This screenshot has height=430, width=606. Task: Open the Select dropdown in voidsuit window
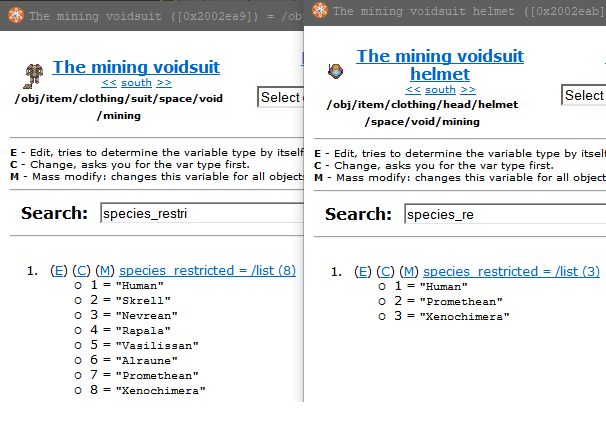(x=281, y=97)
